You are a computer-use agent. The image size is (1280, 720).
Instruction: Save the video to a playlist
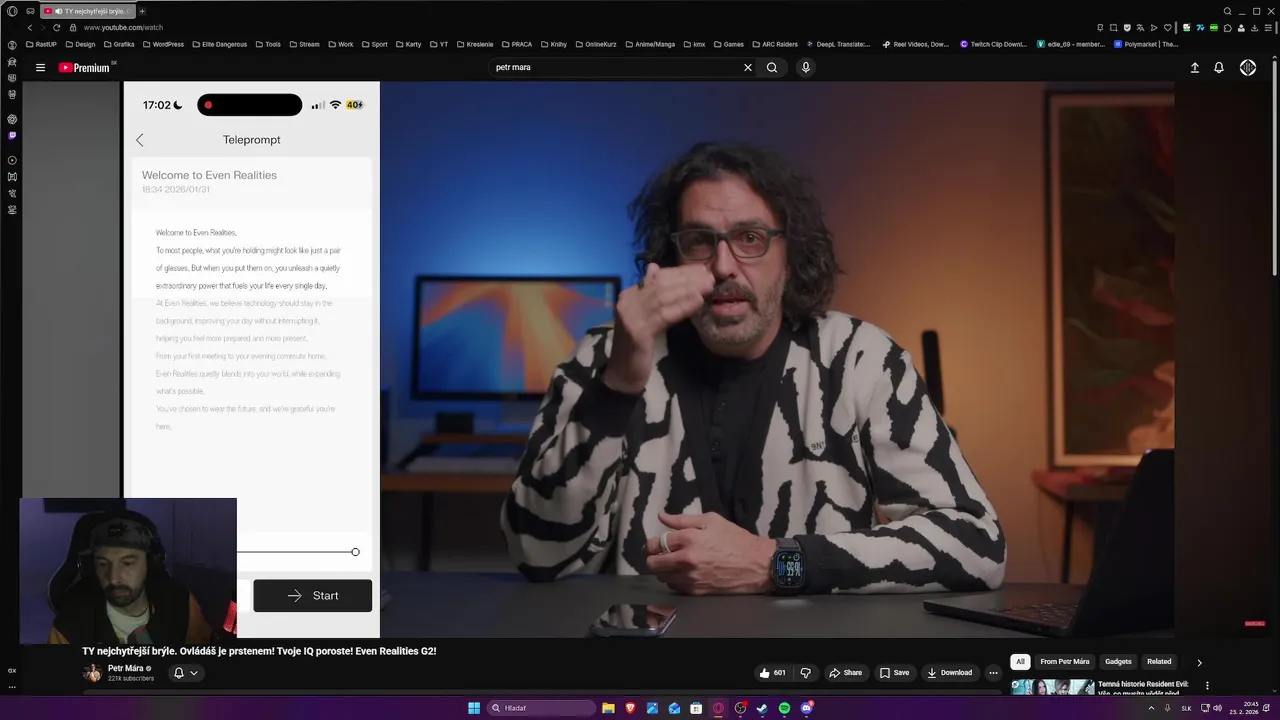click(x=894, y=673)
